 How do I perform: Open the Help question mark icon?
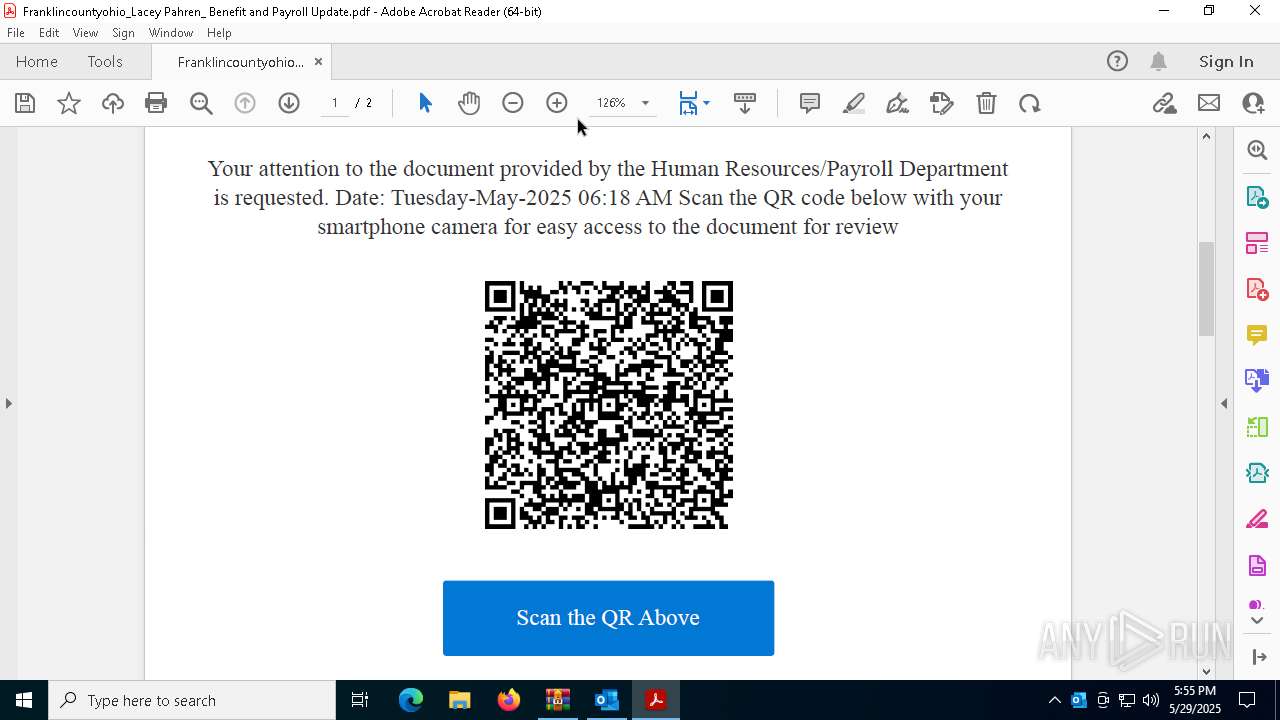[x=1117, y=61]
